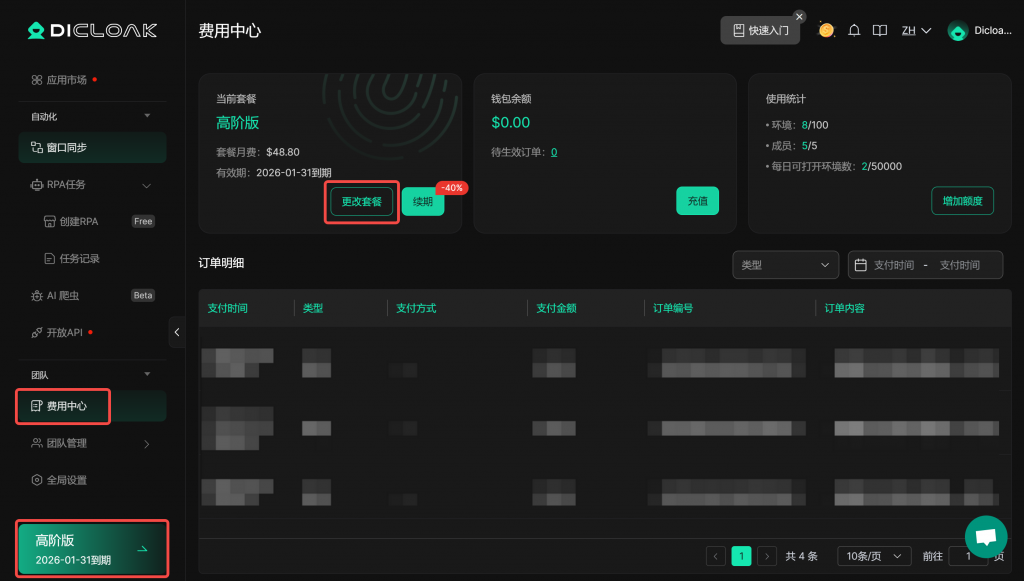Screen dimensions: 1024x581
Task: Click the 更改套餐 button
Action: pyautogui.click(x=362, y=201)
